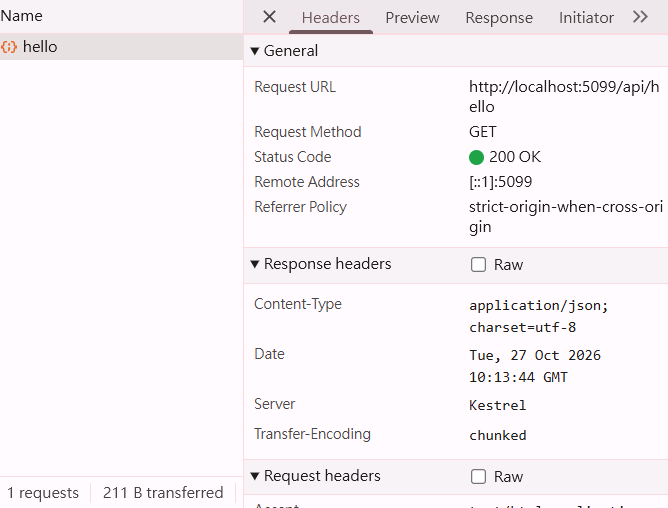Click the Content-Type header name
This screenshot has width=668, height=508.
298,304
